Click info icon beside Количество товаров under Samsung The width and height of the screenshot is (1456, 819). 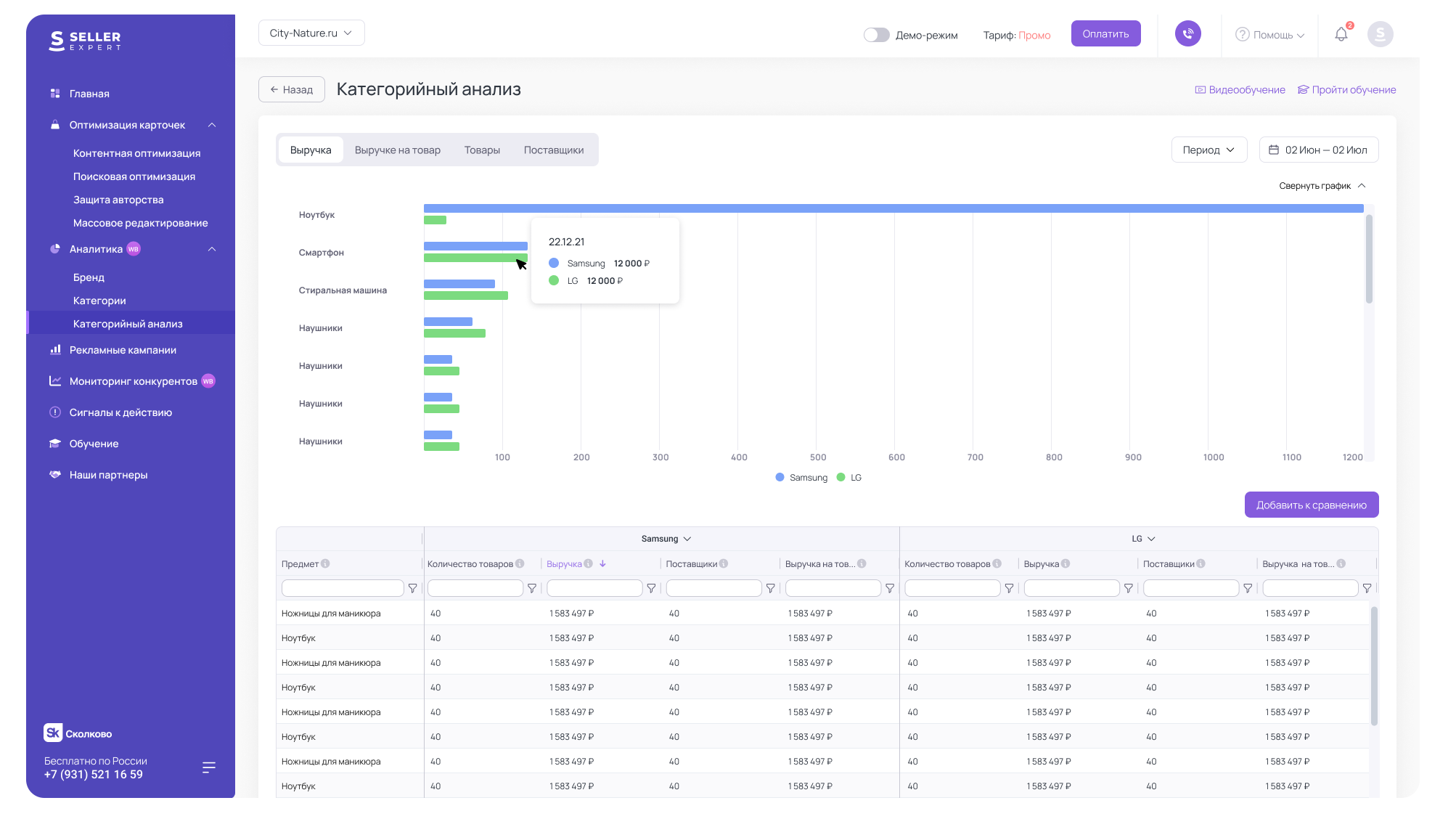(520, 563)
